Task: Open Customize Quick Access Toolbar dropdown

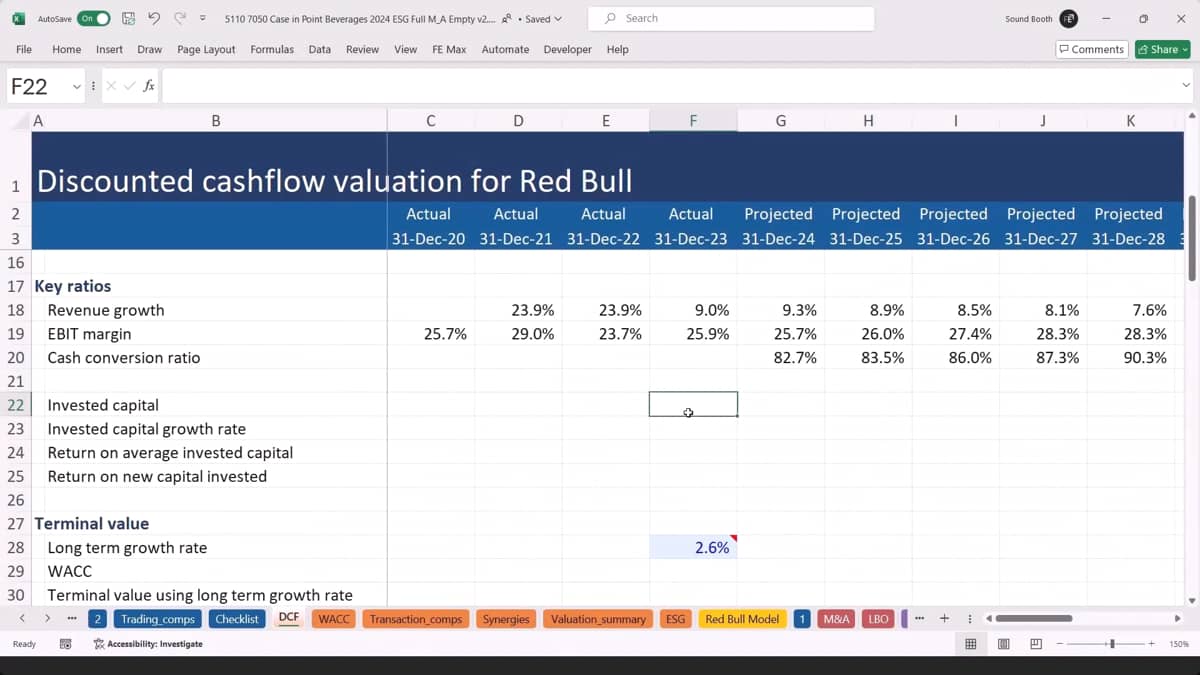Action: pyautogui.click(x=203, y=18)
